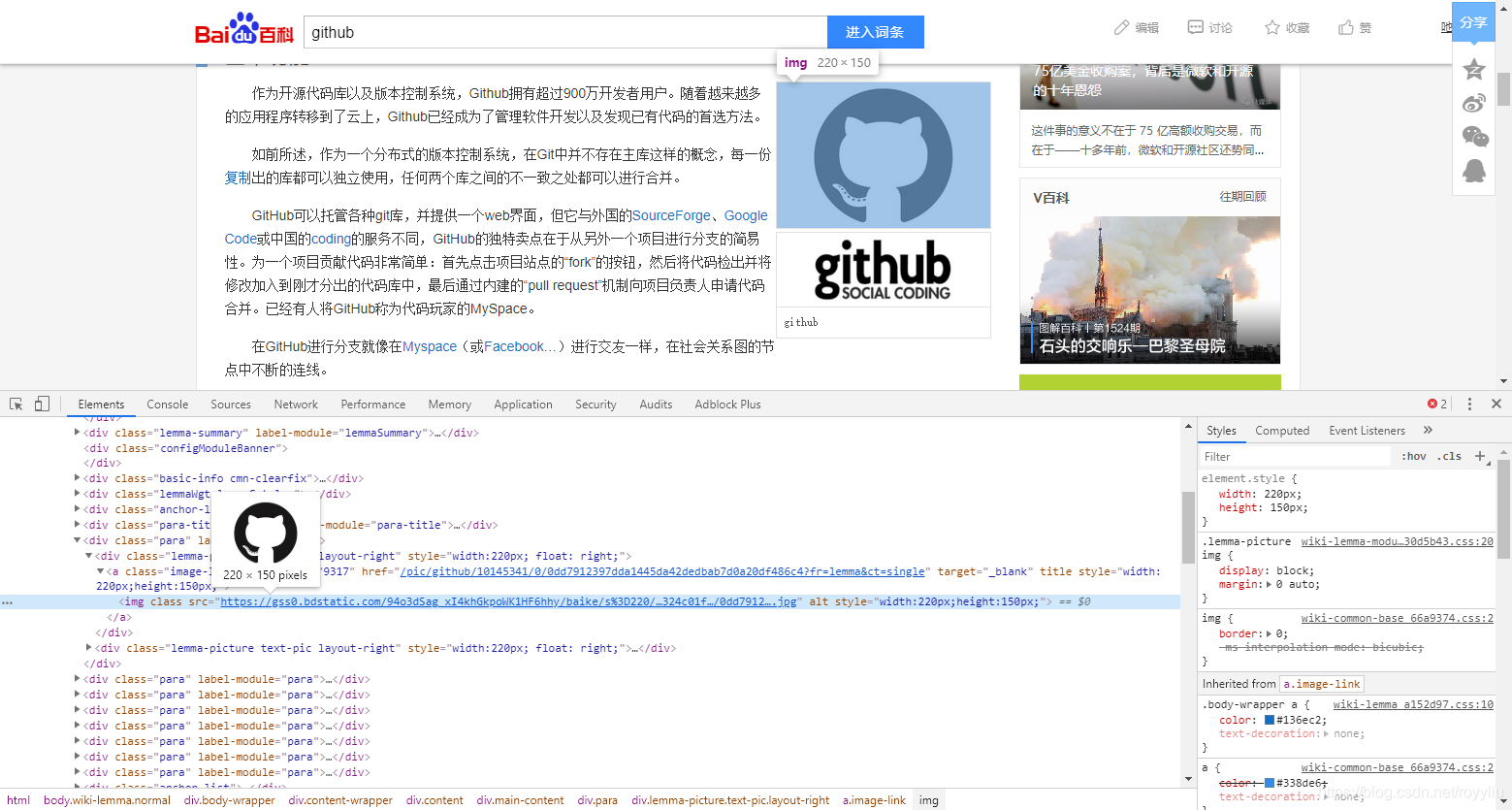This screenshot has width=1512, height=810.
Task: Select div.para breadcrumb
Action: (597, 800)
